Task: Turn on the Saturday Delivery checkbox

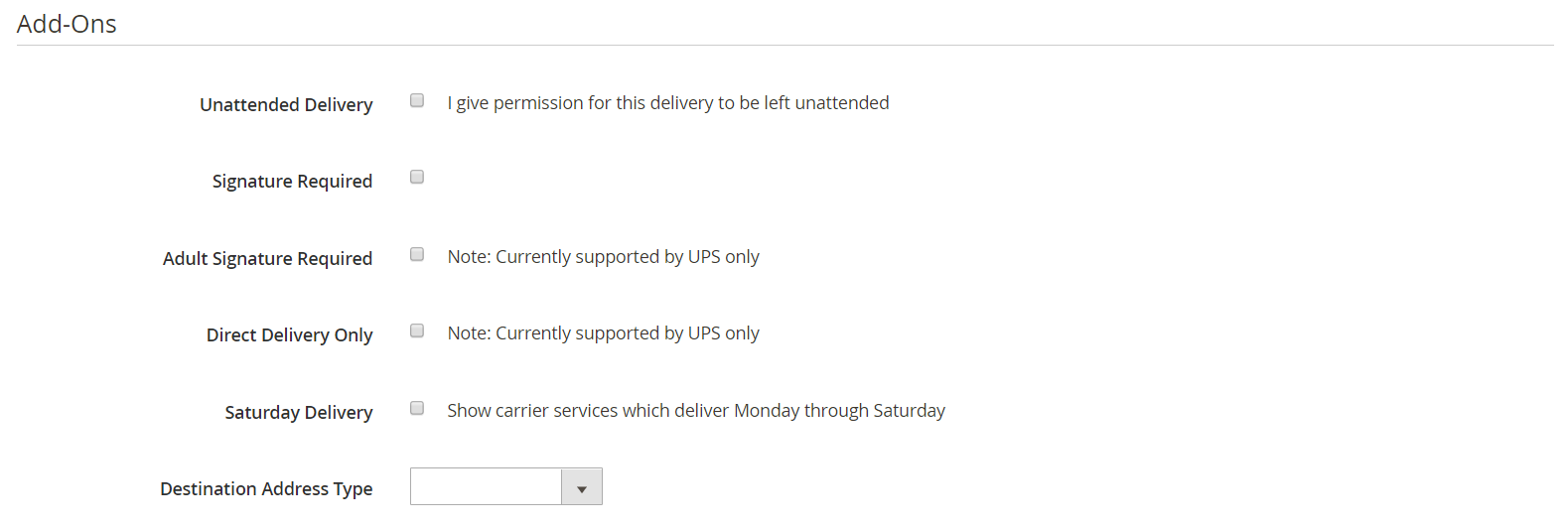Action: pyautogui.click(x=417, y=408)
